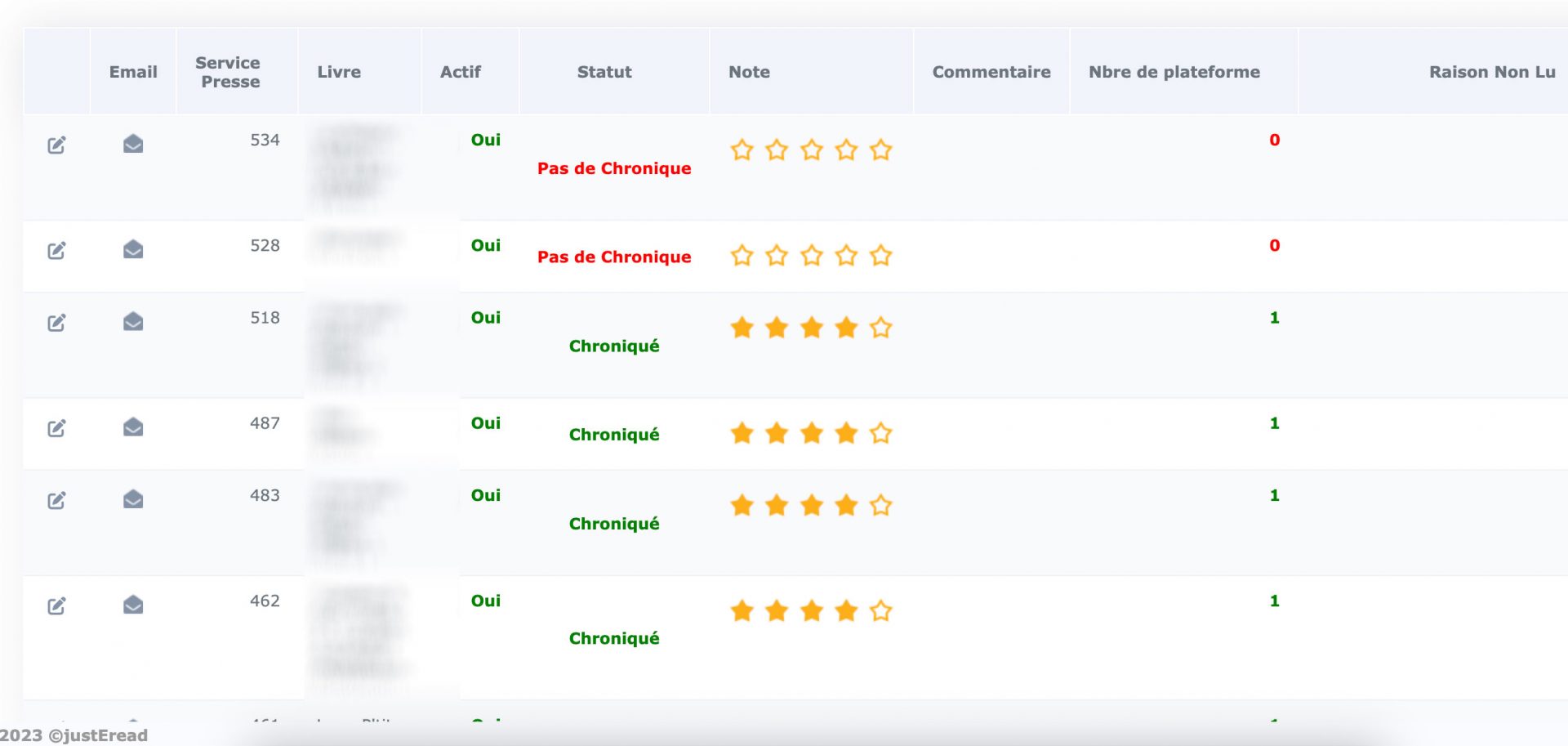Click the email envelope icon in row 528
Viewport: 1568px width, 746px height.
coord(133,249)
